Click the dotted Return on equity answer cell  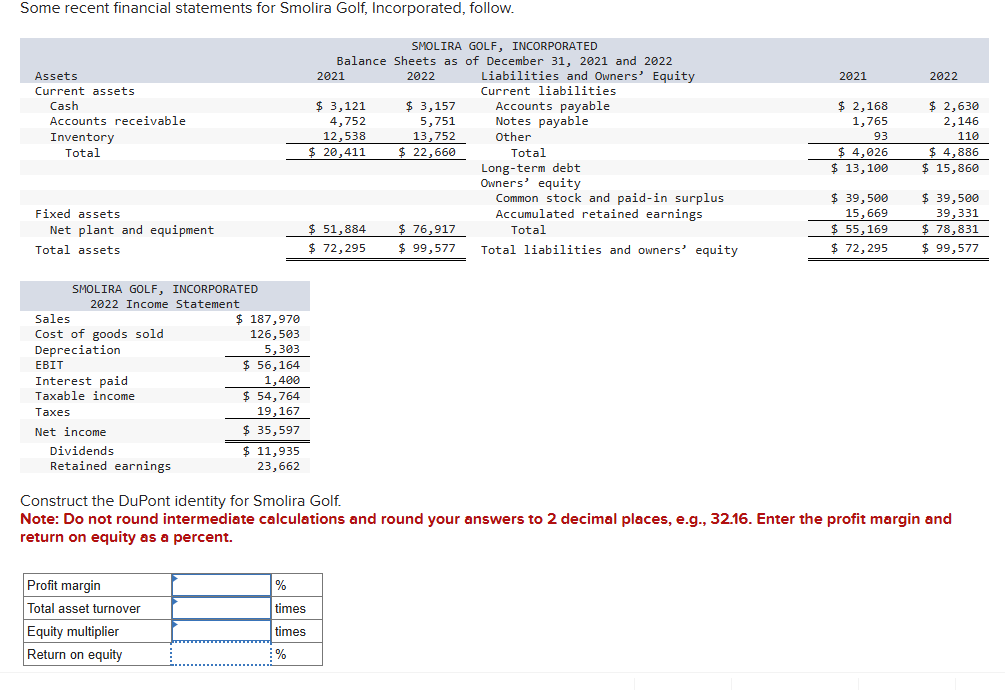coord(218,654)
